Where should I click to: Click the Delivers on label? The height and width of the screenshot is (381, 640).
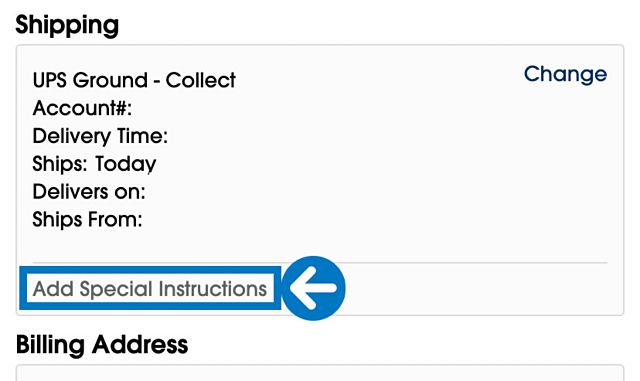89,192
